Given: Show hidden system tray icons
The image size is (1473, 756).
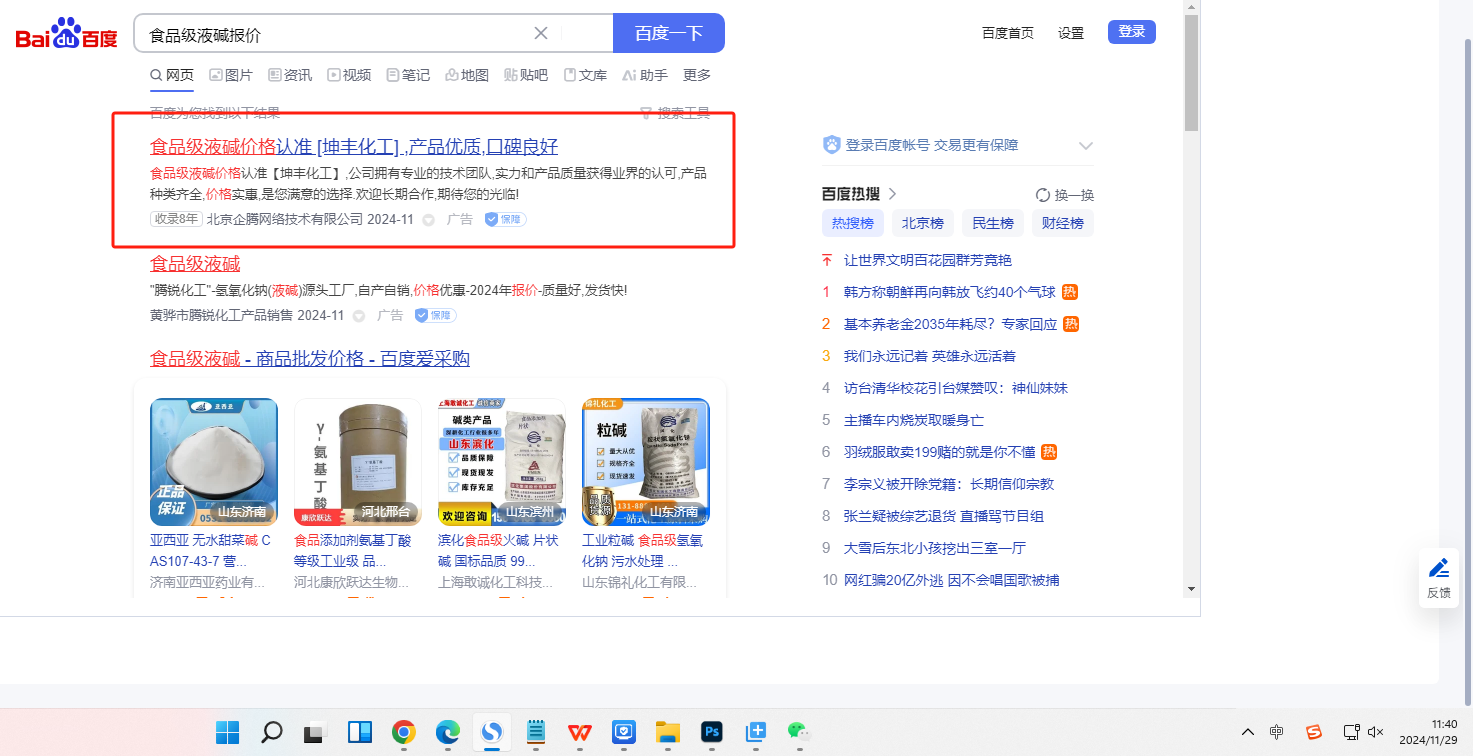Looking at the screenshot, I should (x=1248, y=731).
